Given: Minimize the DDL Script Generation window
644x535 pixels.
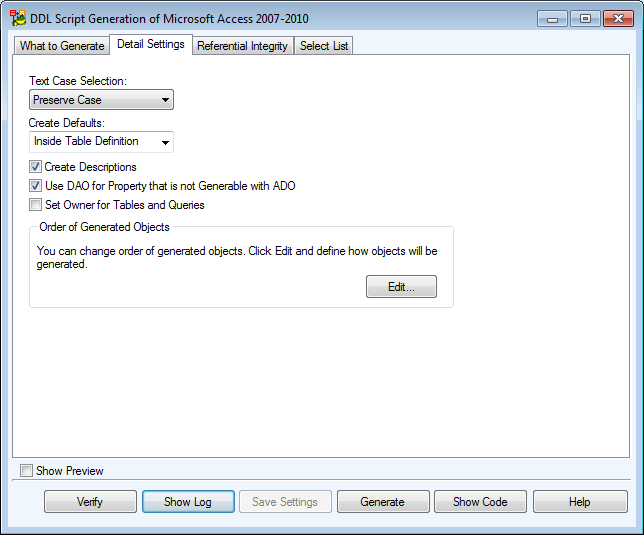Looking at the screenshot, I should [554, 19].
